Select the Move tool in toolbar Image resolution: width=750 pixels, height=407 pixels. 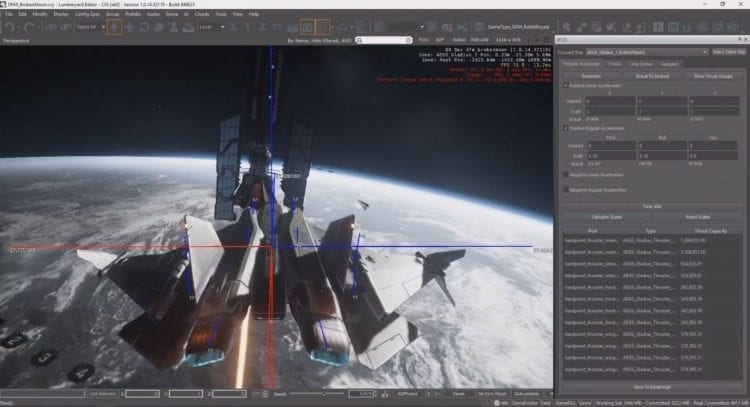130,27
